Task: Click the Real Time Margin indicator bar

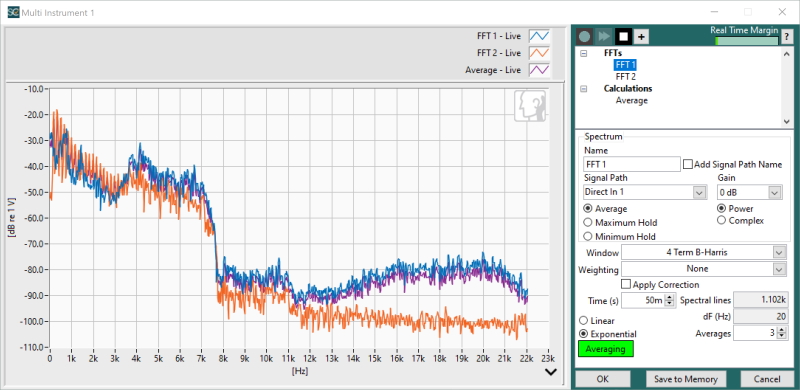Action: (x=747, y=41)
